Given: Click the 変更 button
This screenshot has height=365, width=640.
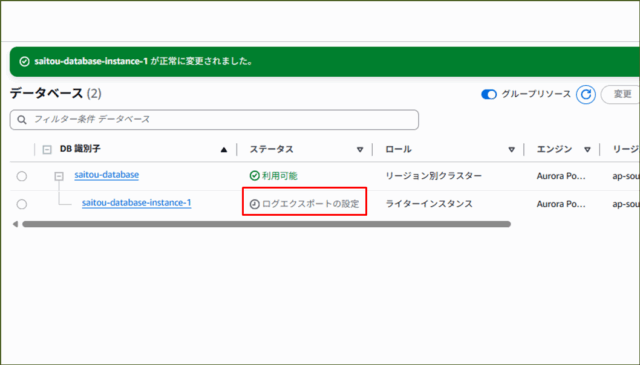Looking at the screenshot, I should [620, 94].
